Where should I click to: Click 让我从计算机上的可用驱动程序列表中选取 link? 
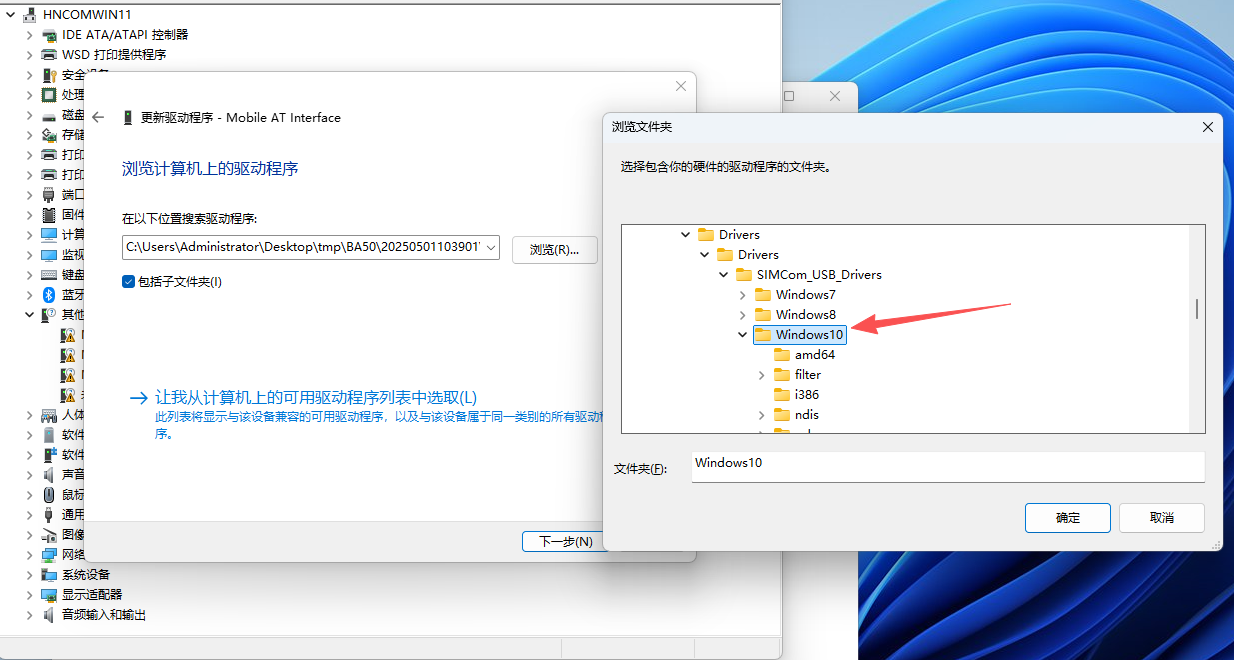point(315,397)
